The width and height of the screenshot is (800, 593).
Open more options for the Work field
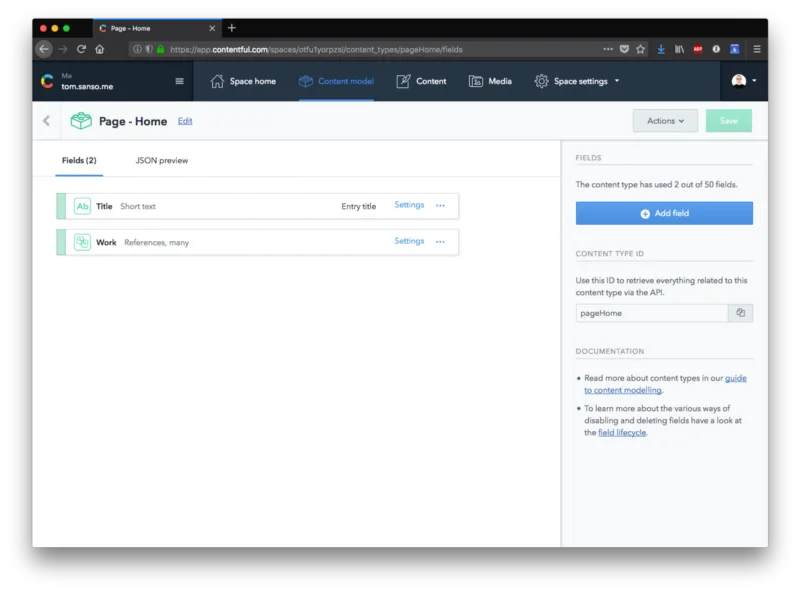pos(440,241)
